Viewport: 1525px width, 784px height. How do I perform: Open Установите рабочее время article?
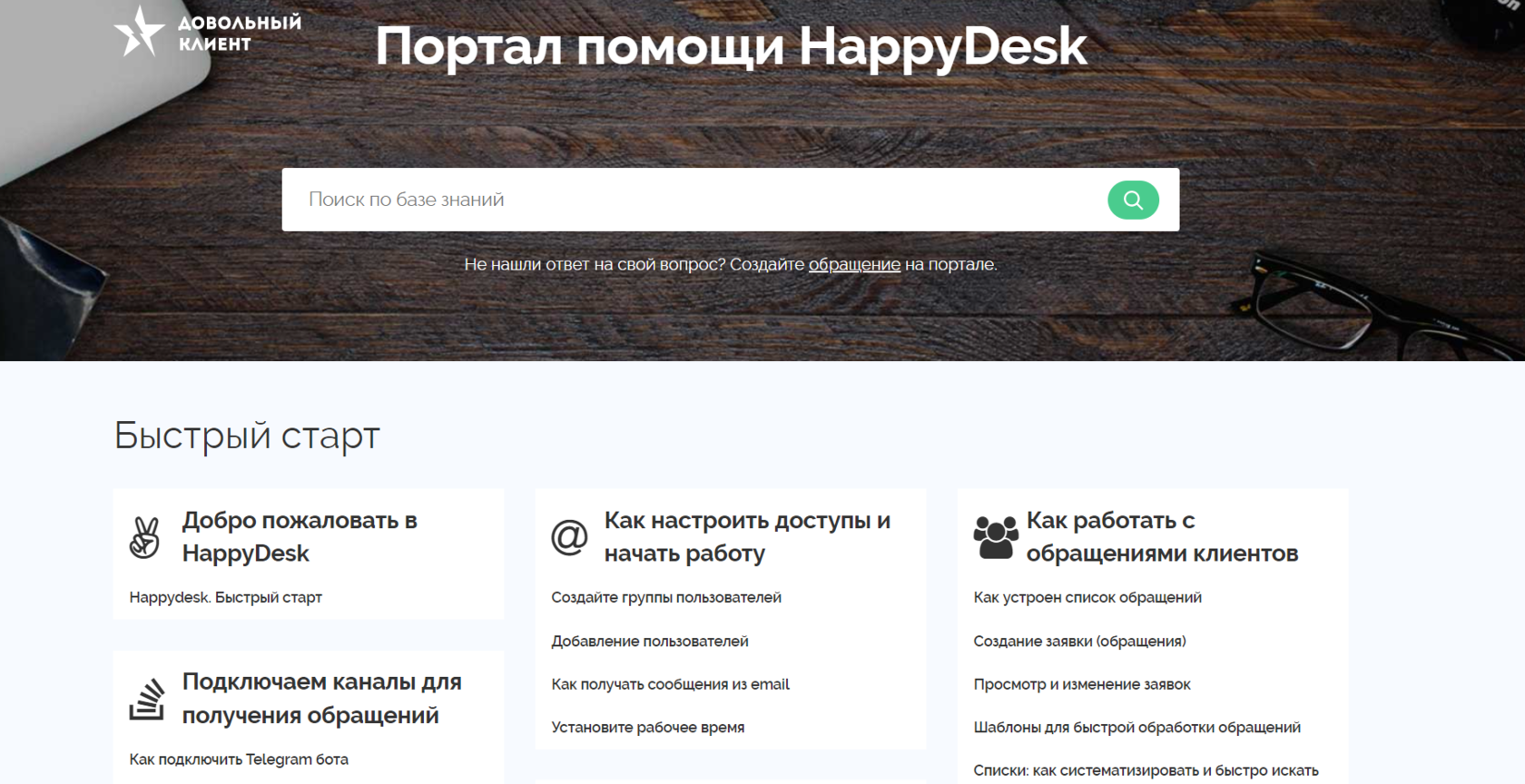(648, 727)
